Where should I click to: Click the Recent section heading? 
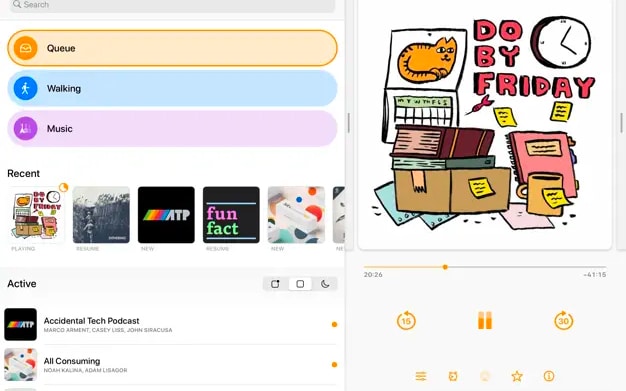point(24,173)
